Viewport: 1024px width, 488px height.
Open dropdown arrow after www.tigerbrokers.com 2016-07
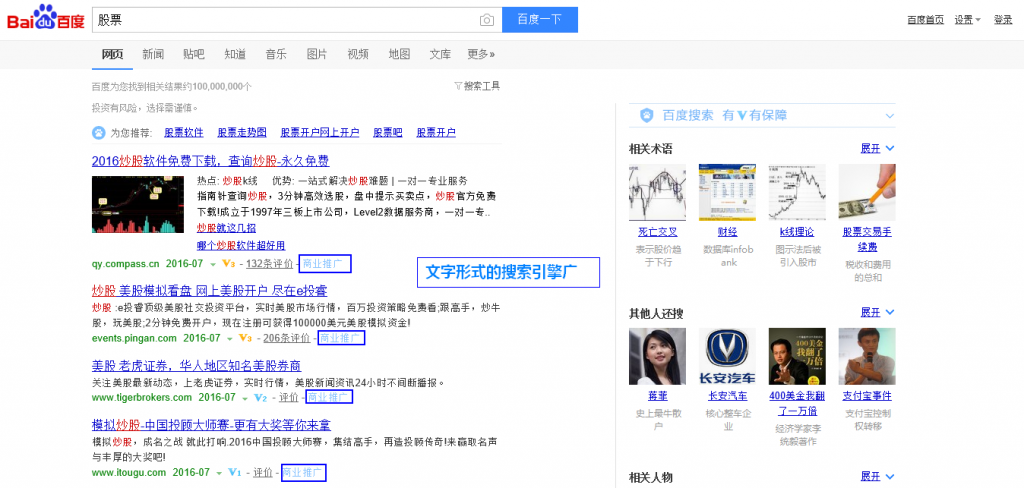pyautogui.click(x=245, y=398)
